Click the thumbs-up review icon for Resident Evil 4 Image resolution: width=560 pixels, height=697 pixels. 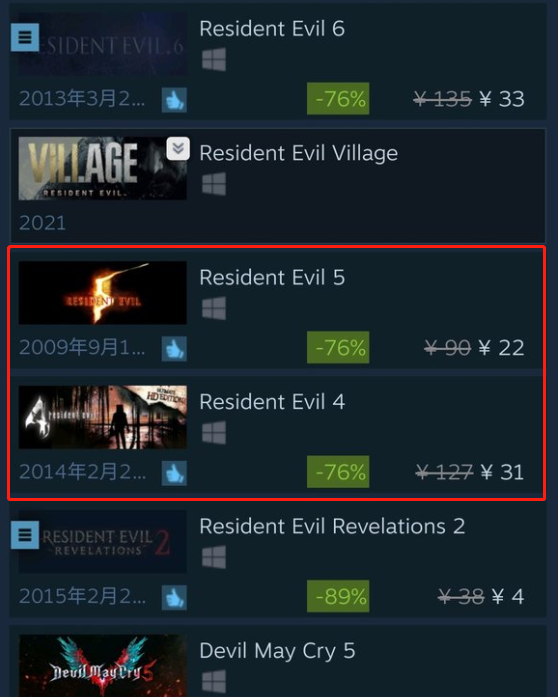point(174,473)
